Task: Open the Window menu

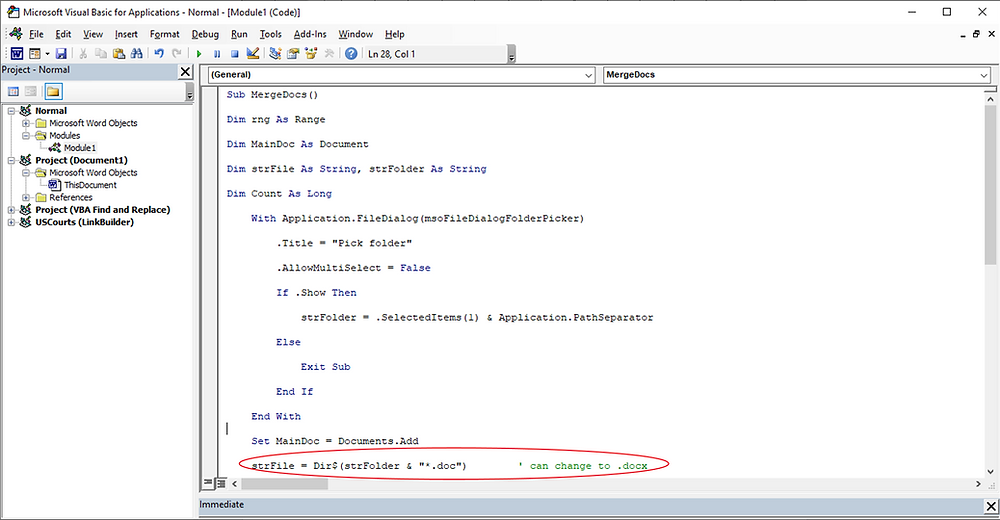Action: pyautogui.click(x=355, y=34)
